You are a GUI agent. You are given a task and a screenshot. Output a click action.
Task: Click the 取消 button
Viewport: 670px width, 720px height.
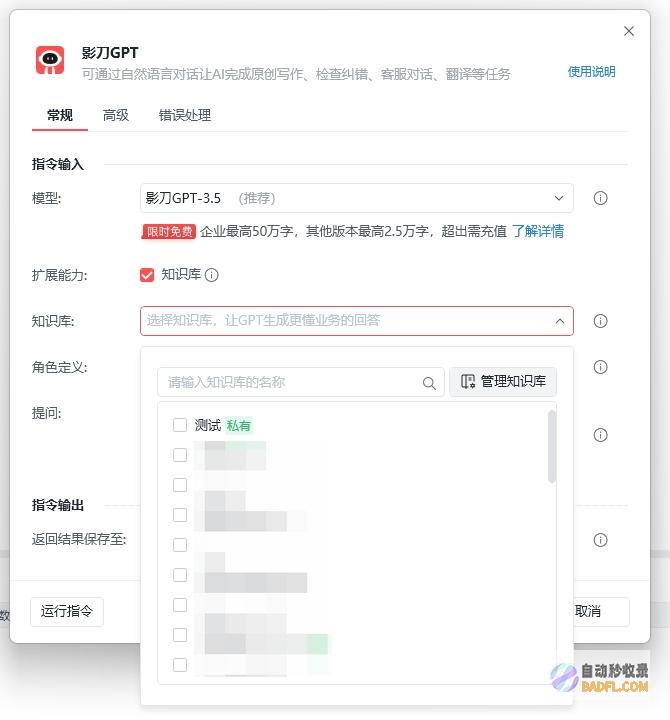click(602, 612)
